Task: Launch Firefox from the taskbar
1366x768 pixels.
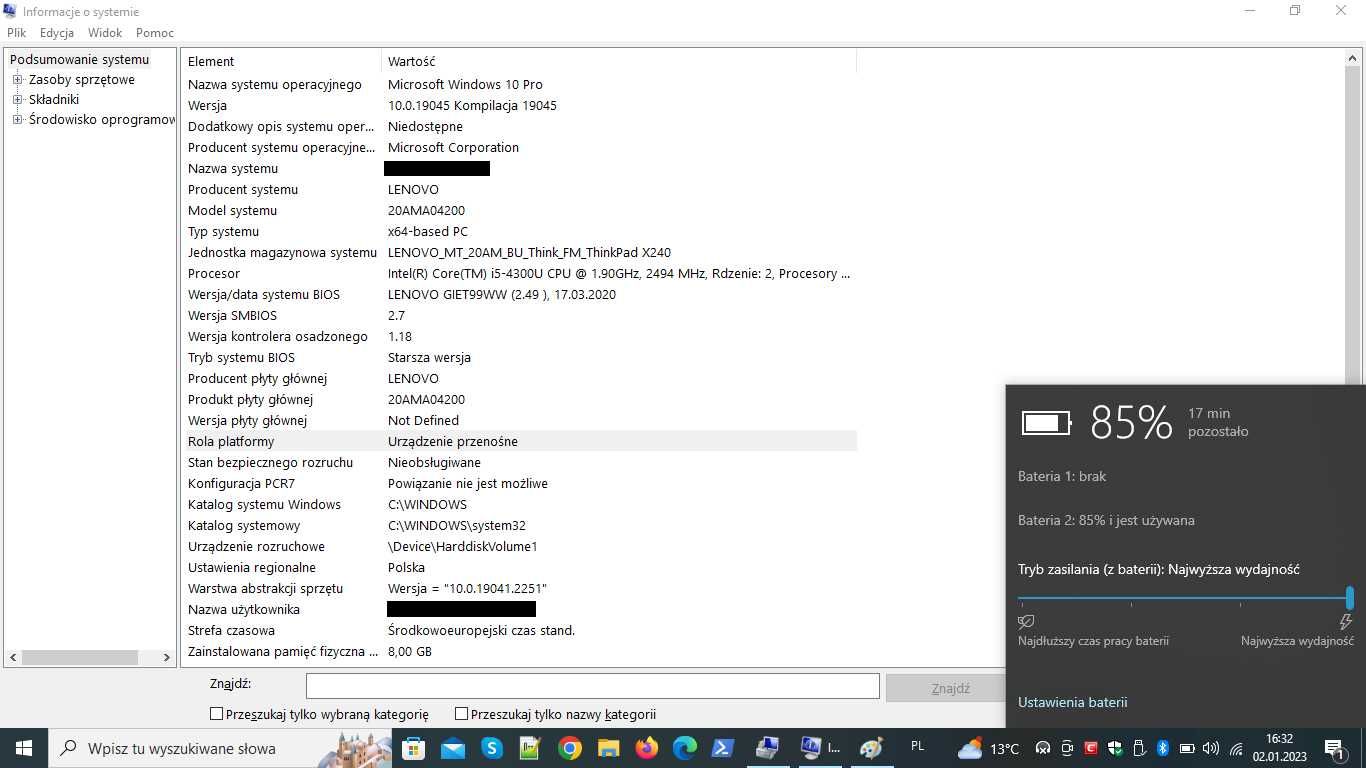Action: pos(647,748)
